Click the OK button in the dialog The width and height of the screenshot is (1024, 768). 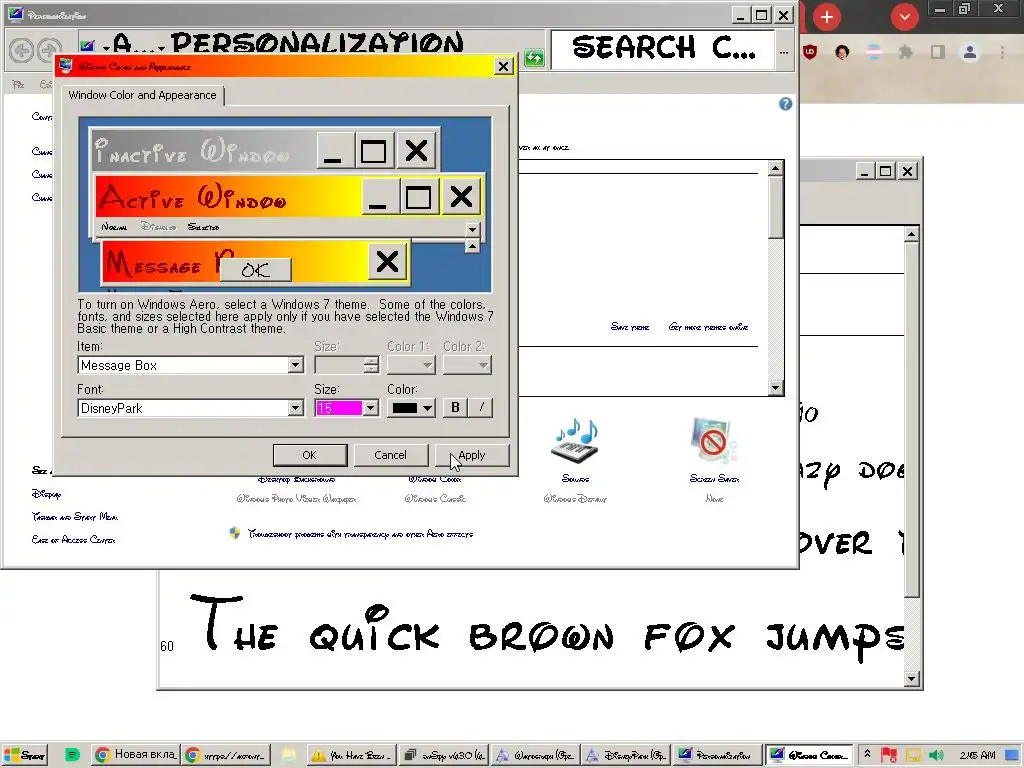[310, 455]
